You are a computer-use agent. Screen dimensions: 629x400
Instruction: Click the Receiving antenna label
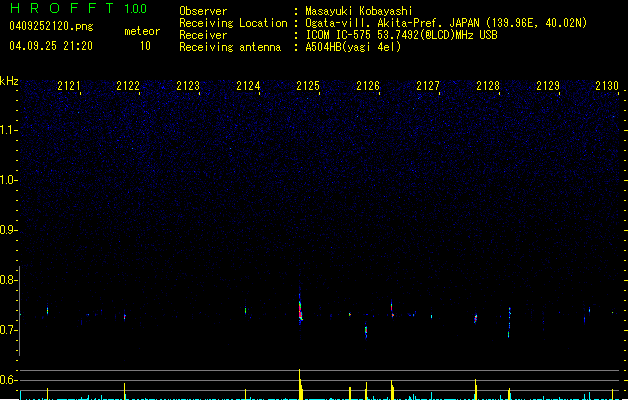coord(230,47)
